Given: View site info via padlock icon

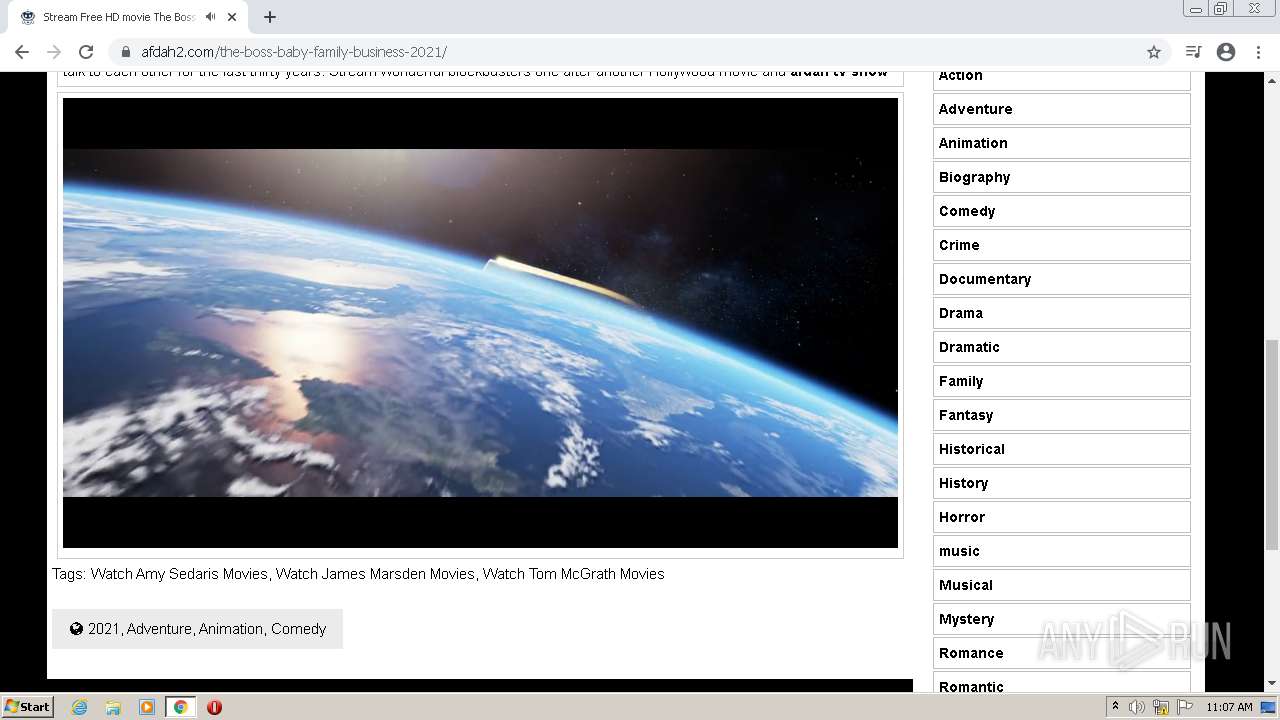Looking at the screenshot, I should coord(126,52).
